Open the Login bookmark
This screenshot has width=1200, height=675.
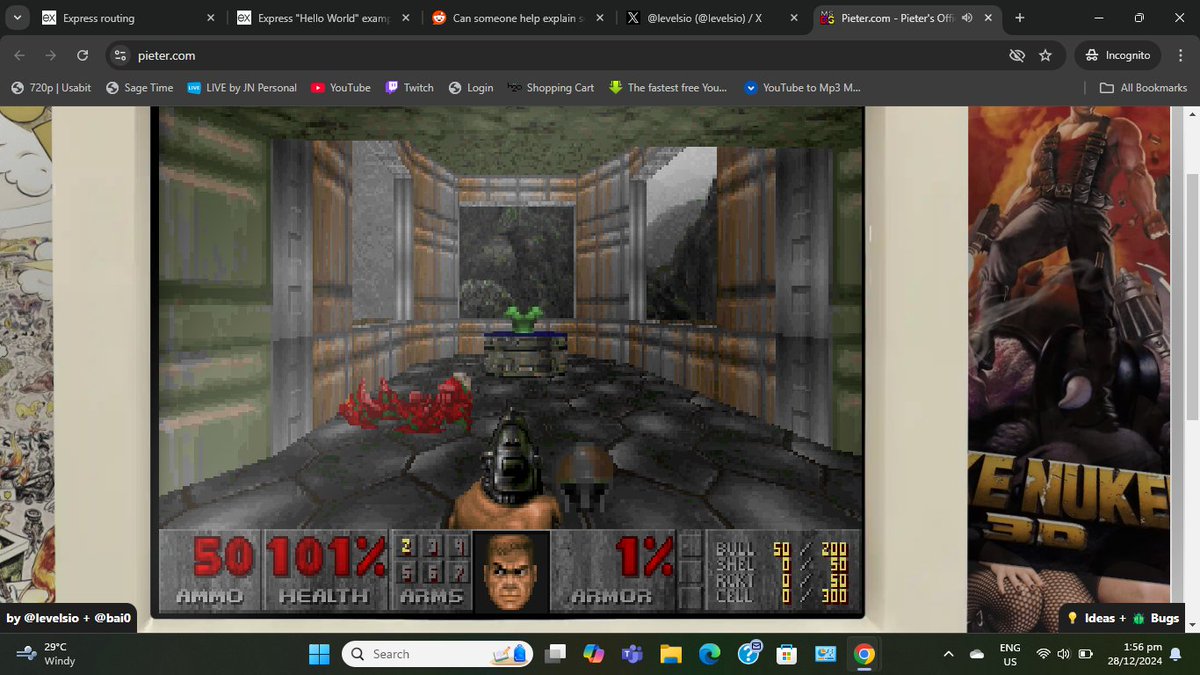point(471,88)
